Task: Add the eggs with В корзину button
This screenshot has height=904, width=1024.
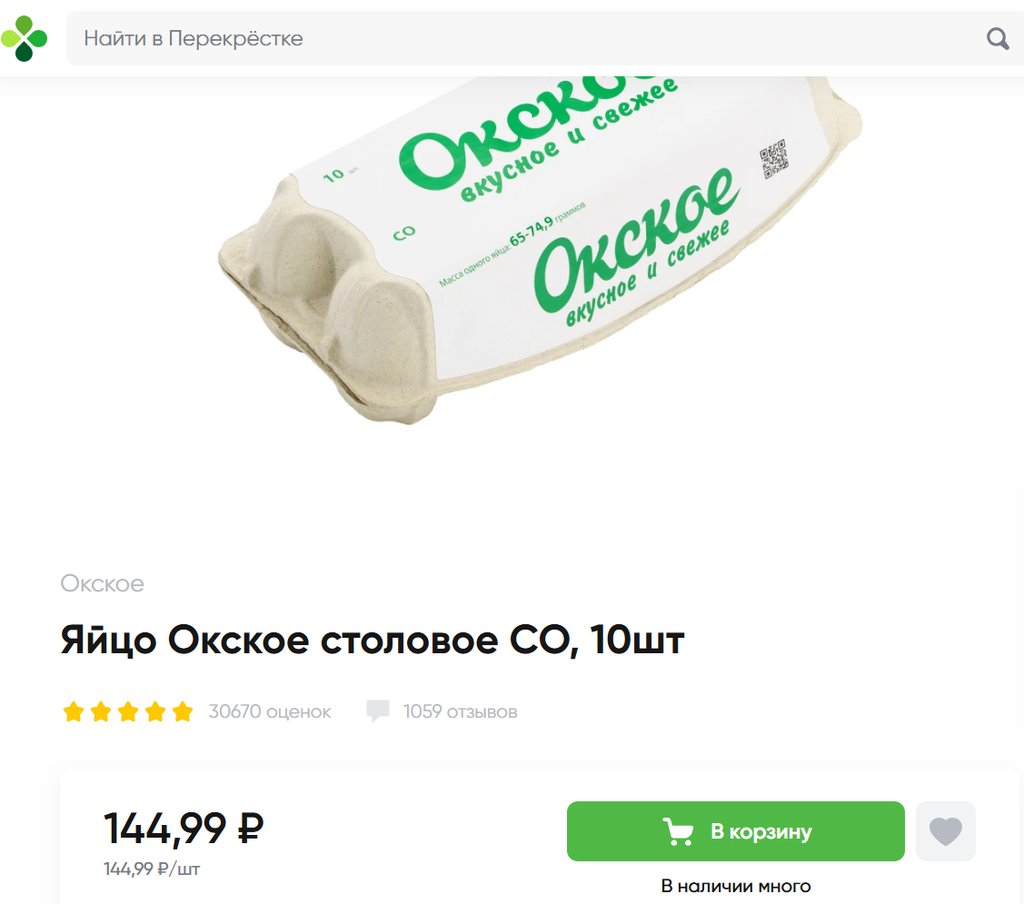Action: pos(735,831)
